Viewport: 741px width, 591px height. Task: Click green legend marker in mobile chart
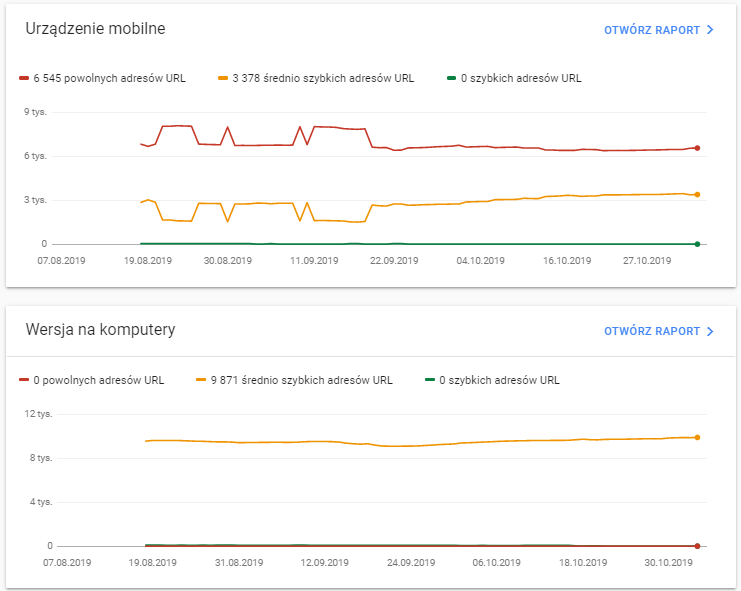(x=452, y=78)
